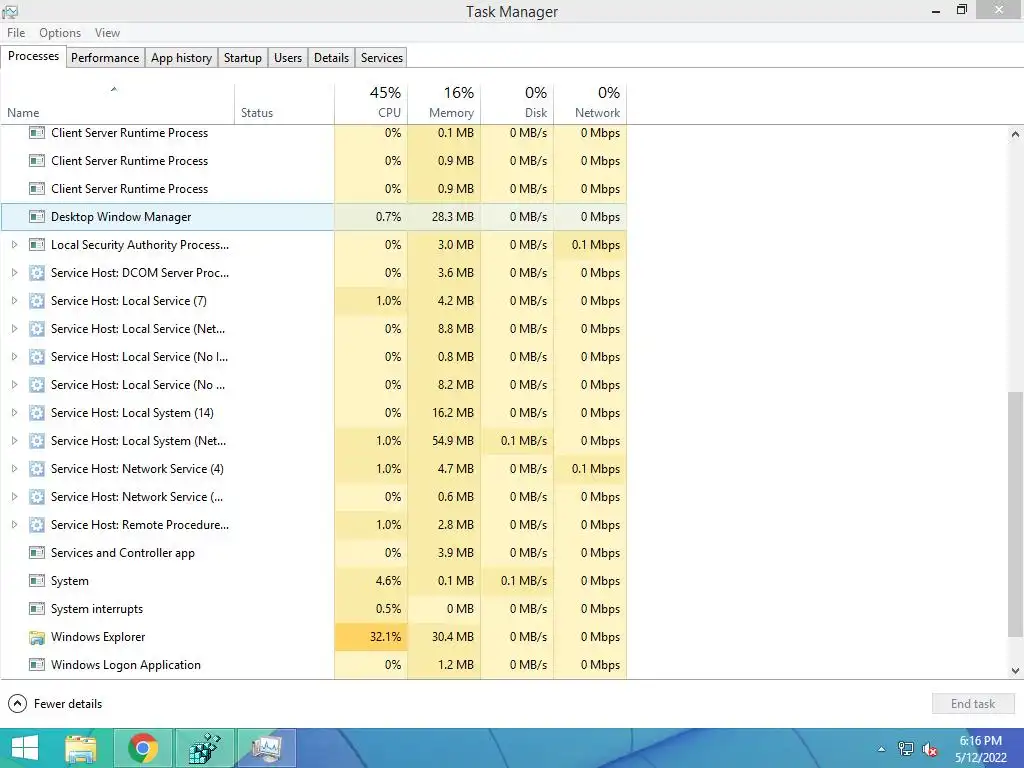This screenshot has width=1024, height=768.
Task: Expand Service Host: Local System (Net...) row
Action: pos(14,441)
